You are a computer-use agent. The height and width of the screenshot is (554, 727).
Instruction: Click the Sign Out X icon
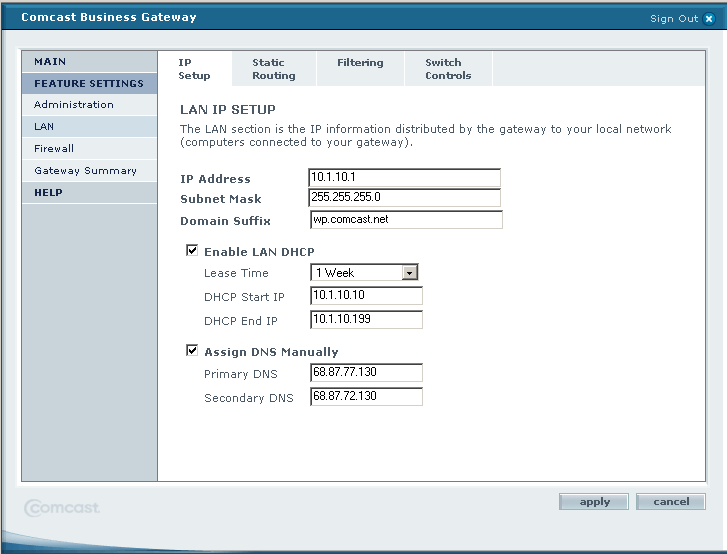[x=709, y=19]
